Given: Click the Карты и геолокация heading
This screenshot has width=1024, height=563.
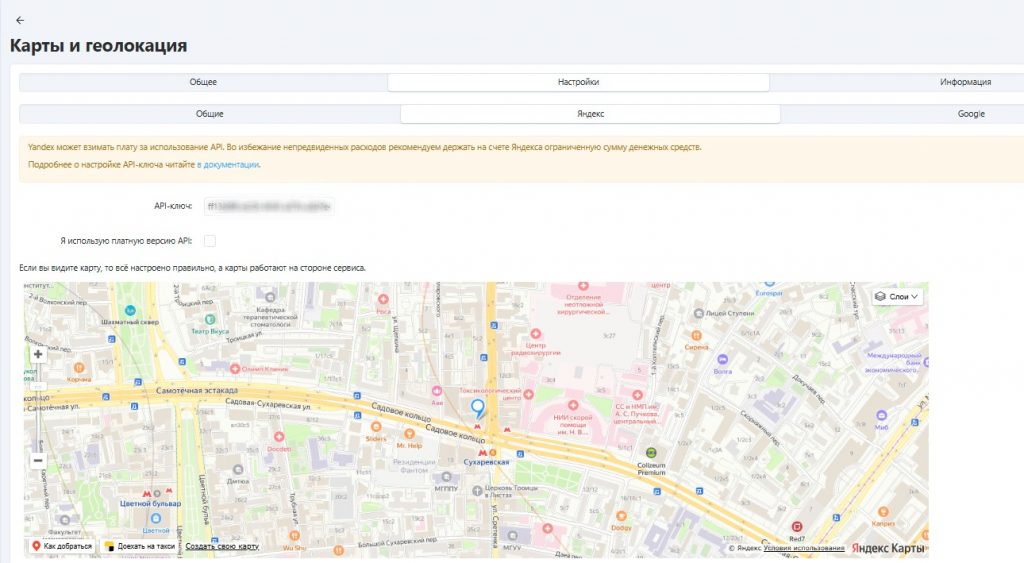Looking at the screenshot, I should coord(99,46).
